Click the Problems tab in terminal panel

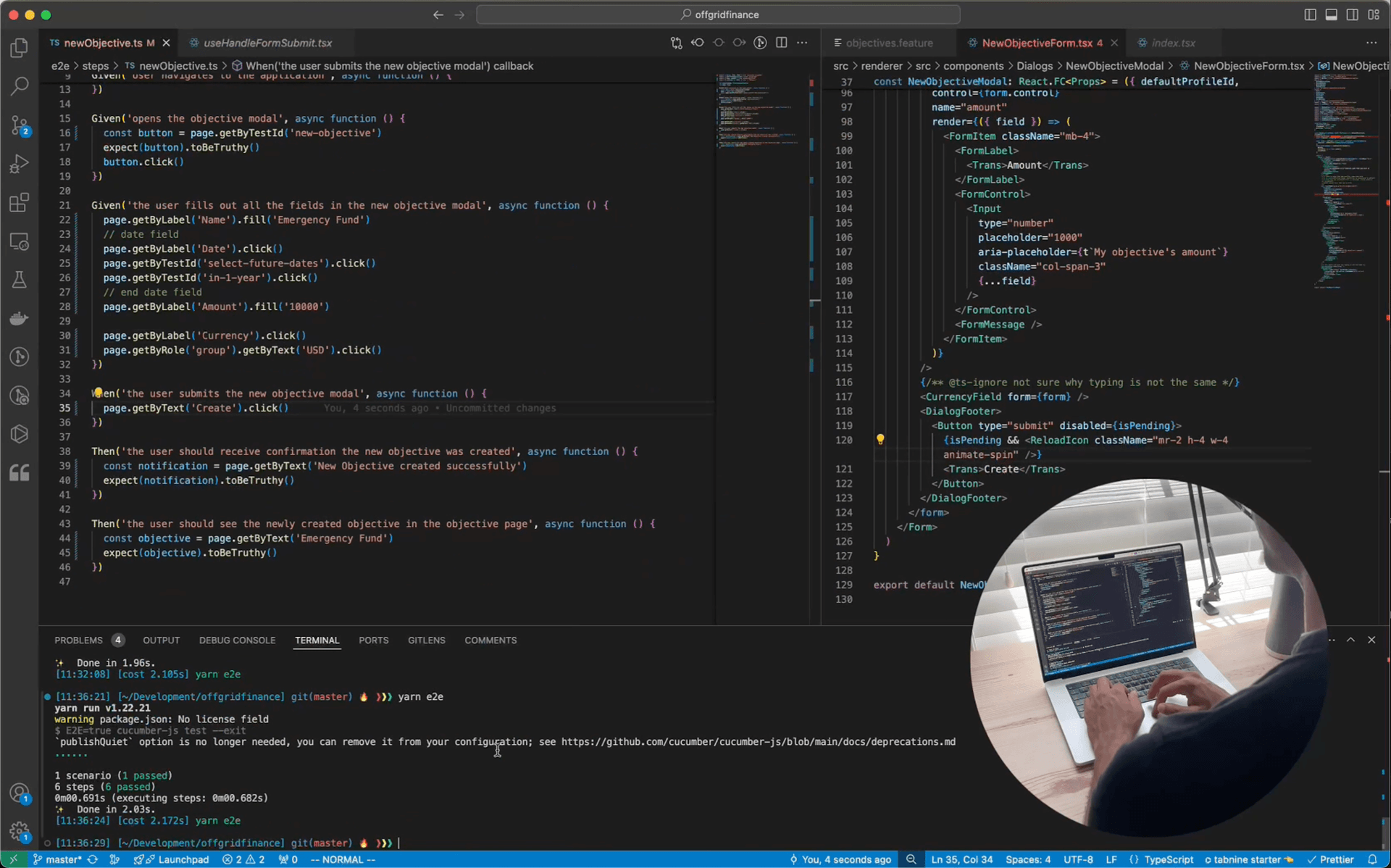tap(78, 640)
